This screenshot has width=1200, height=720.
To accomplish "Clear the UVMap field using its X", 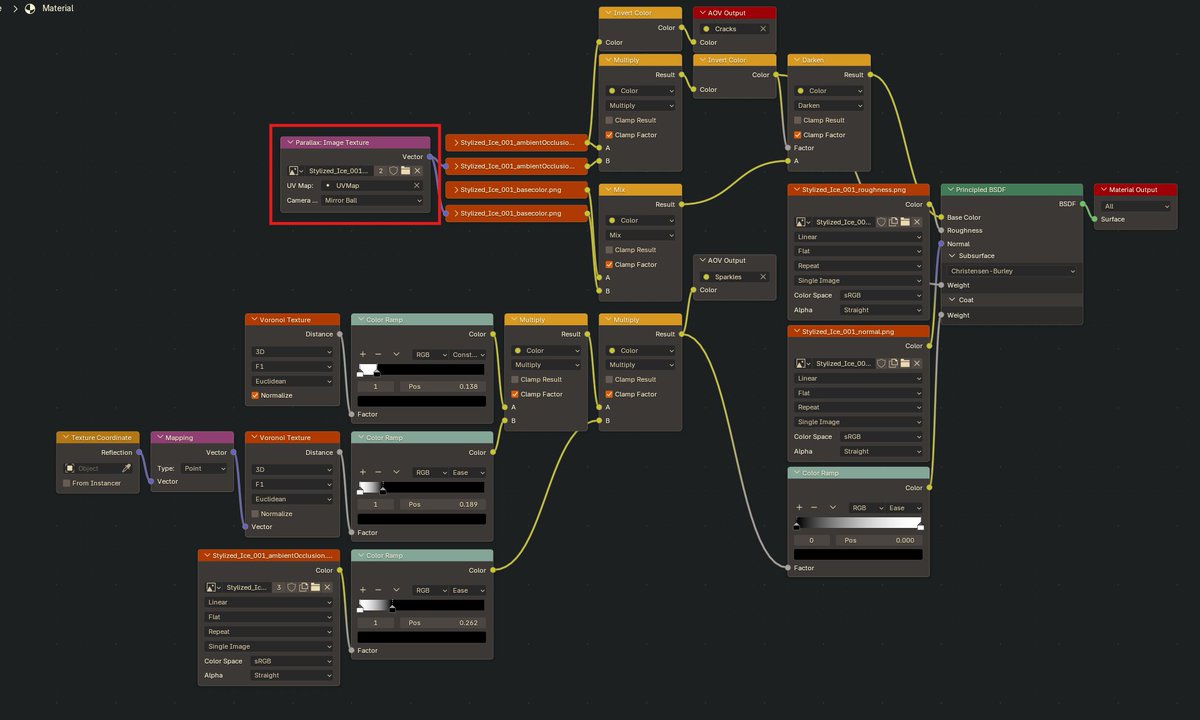I will click(x=417, y=186).
